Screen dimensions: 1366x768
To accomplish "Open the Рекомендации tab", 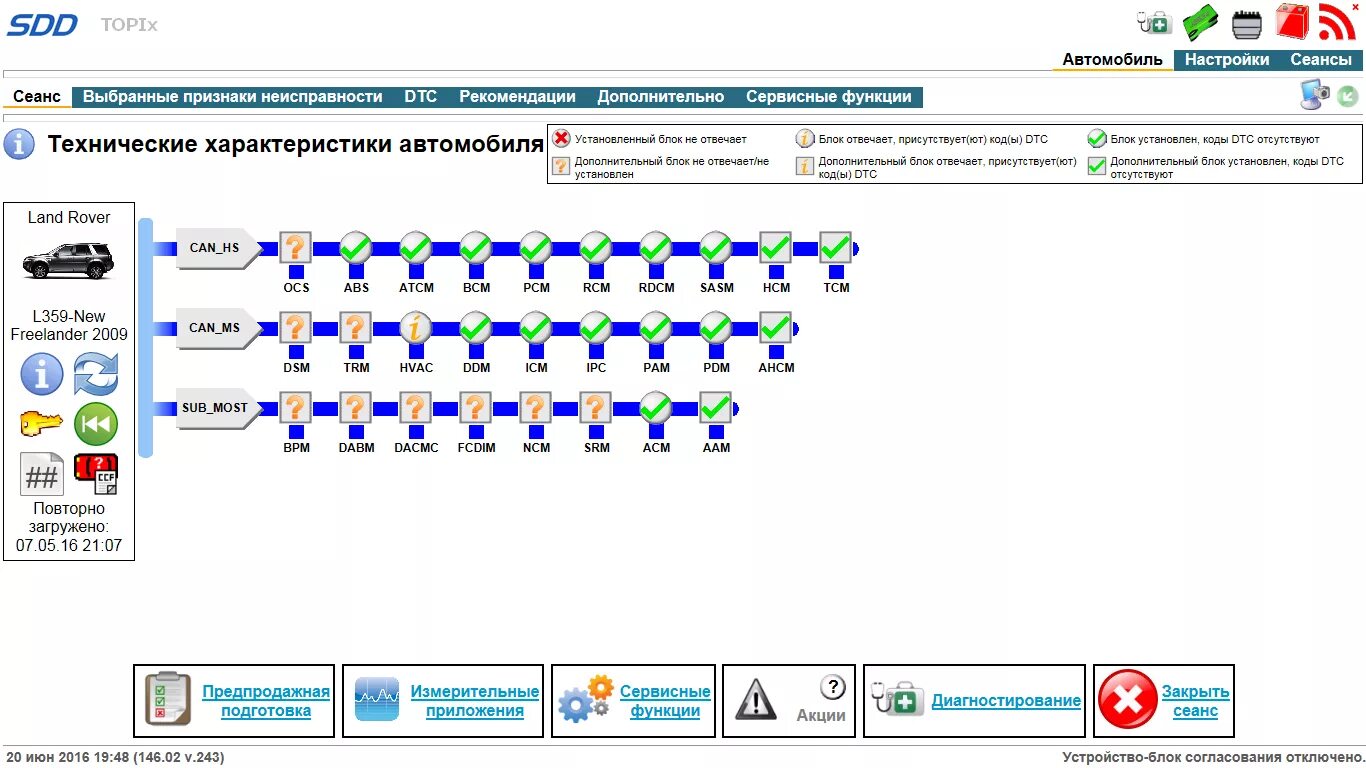I will coord(518,97).
